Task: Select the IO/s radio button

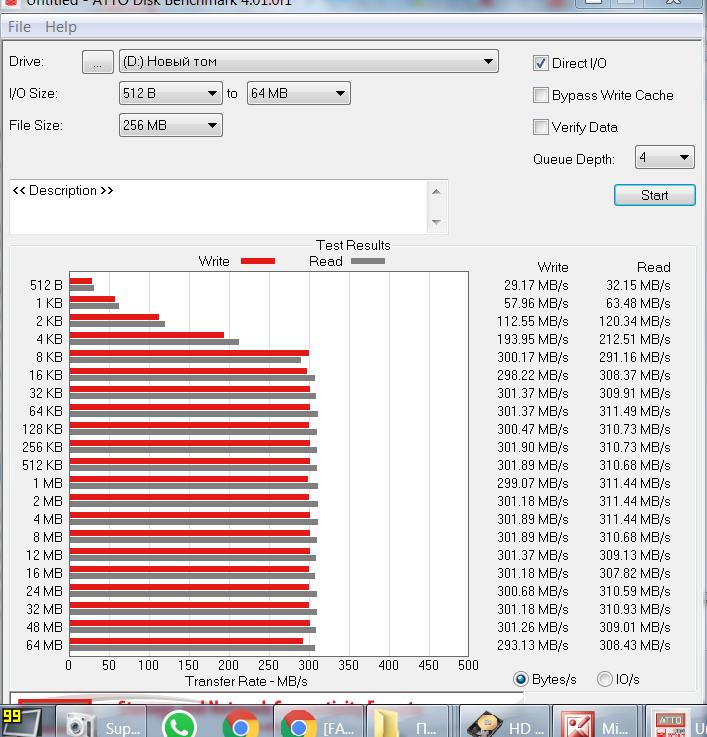Action: tap(605, 679)
